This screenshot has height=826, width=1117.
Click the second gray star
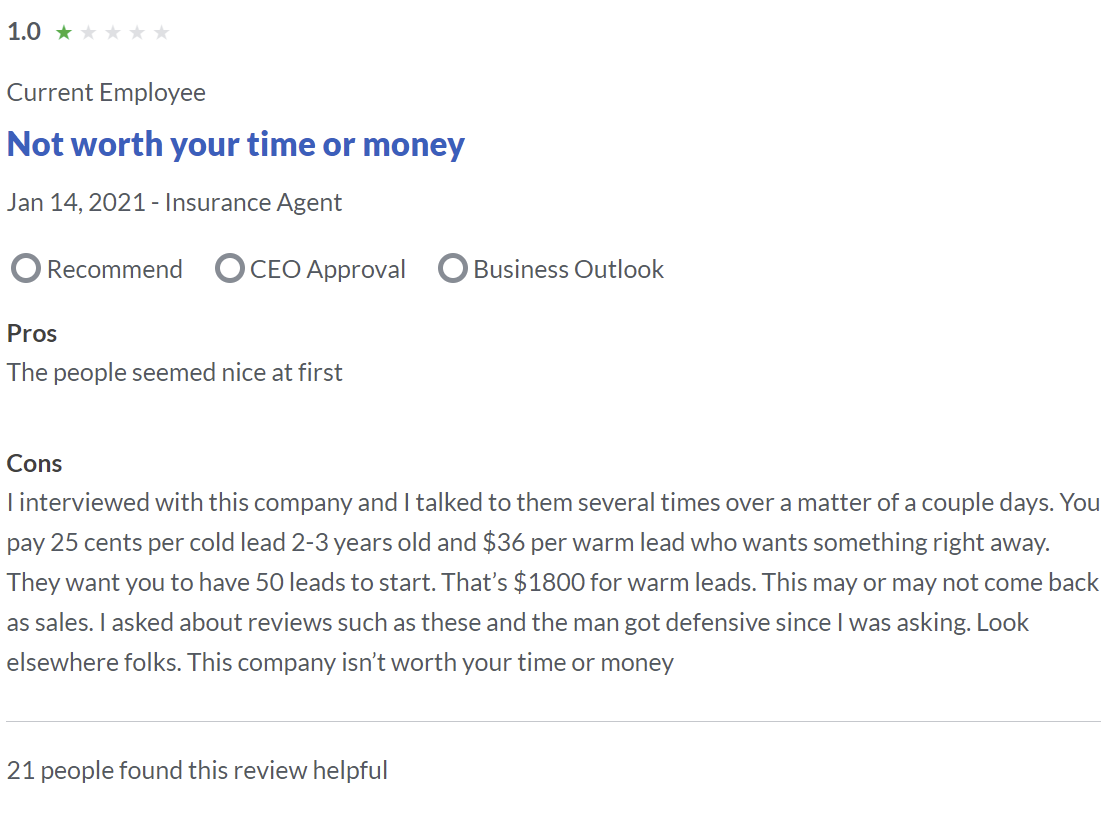click(88, 32)
